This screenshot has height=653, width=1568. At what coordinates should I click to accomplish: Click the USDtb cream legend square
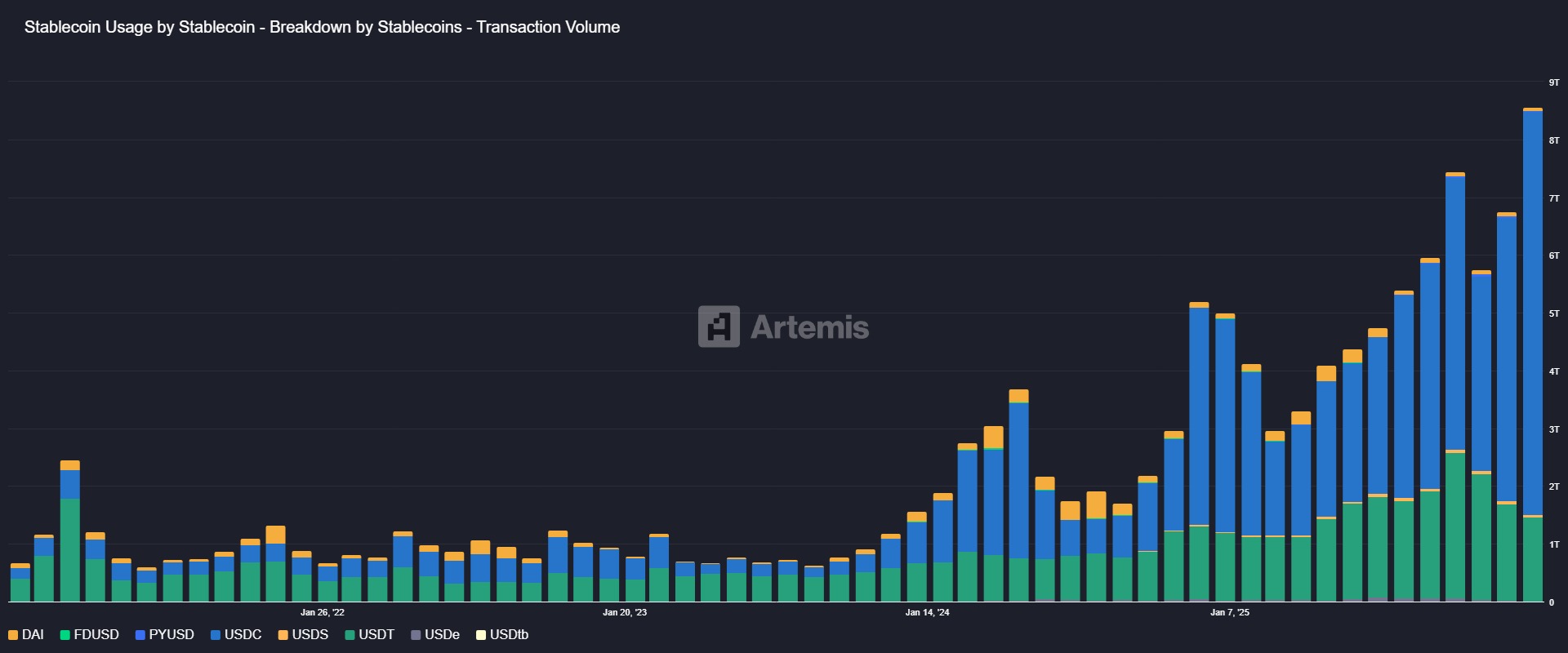point(481,635)
